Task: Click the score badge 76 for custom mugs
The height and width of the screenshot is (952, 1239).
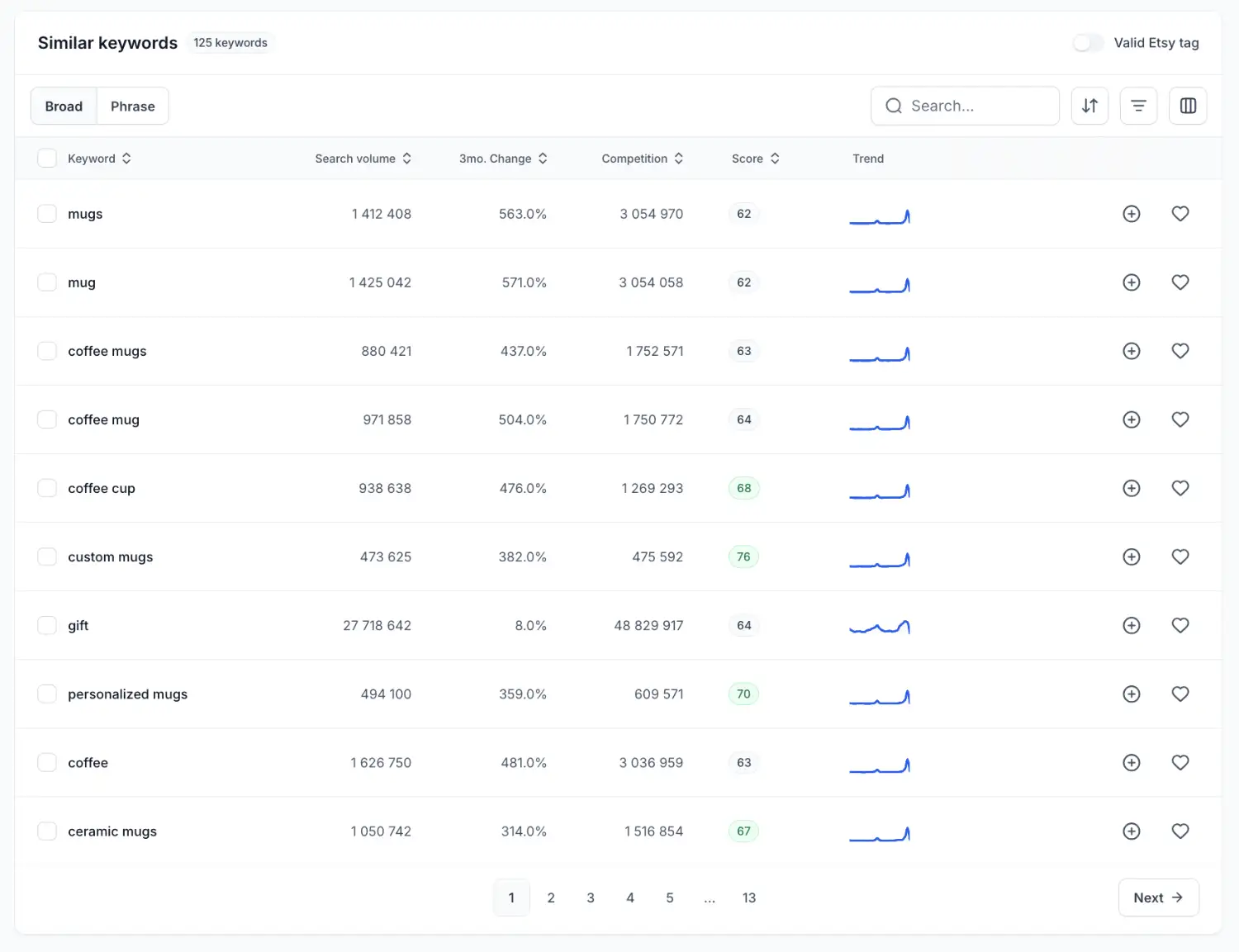Action: (743, 557)
